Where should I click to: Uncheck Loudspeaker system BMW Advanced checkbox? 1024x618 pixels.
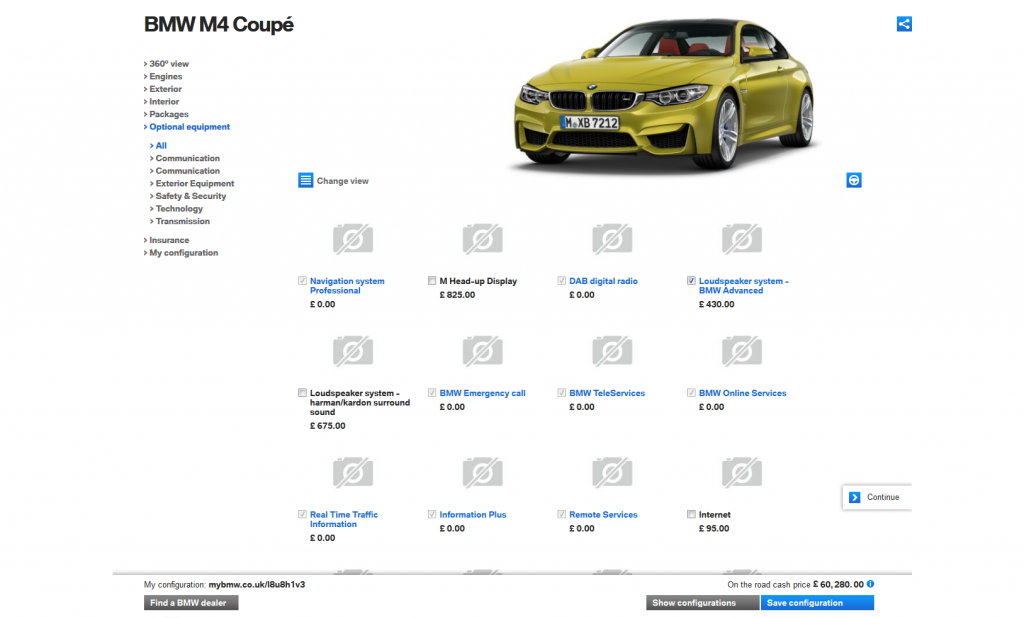pos(692,281)
